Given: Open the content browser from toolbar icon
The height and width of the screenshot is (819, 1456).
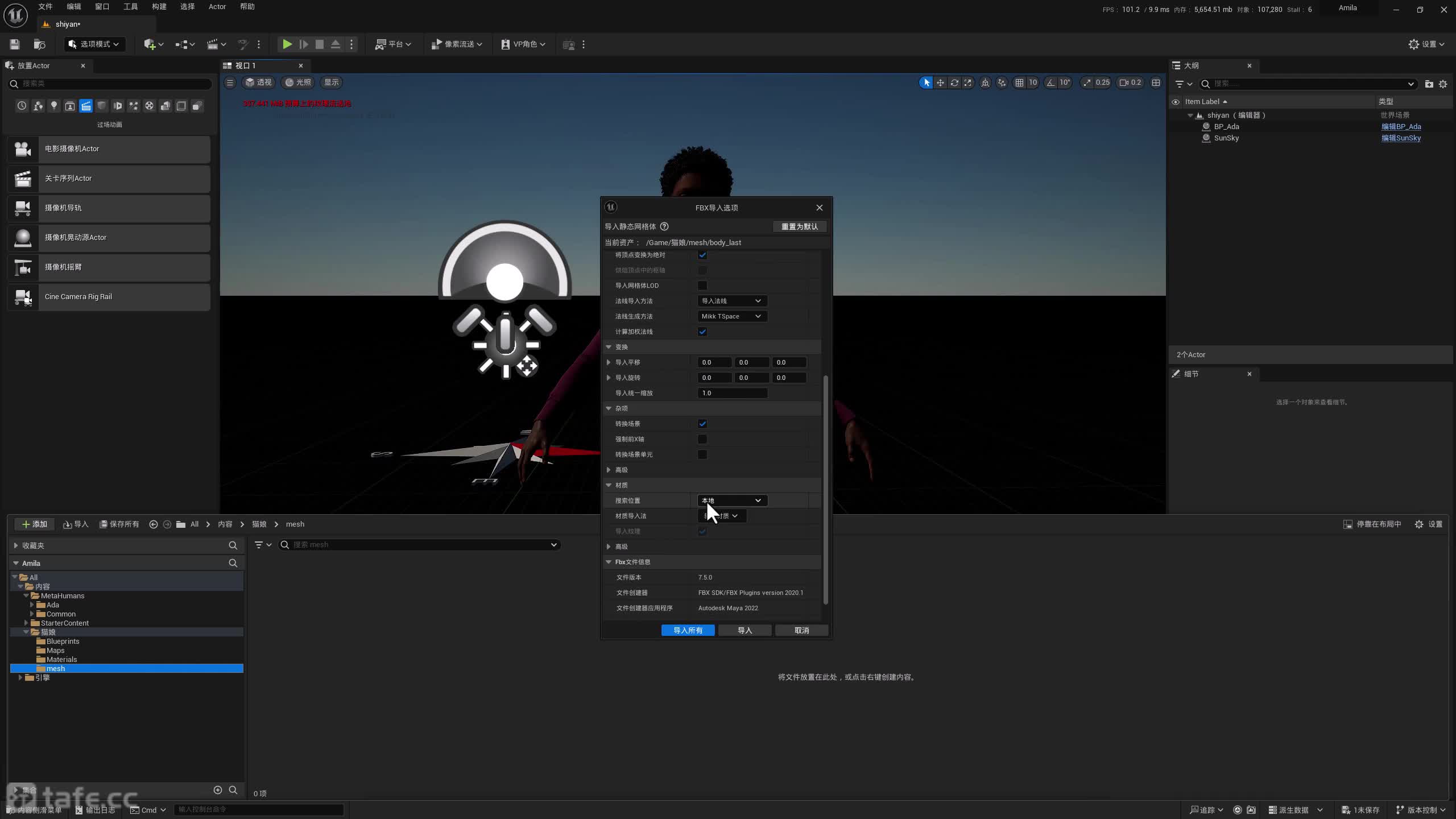Looking at the screenshot, I should [39, 44].
